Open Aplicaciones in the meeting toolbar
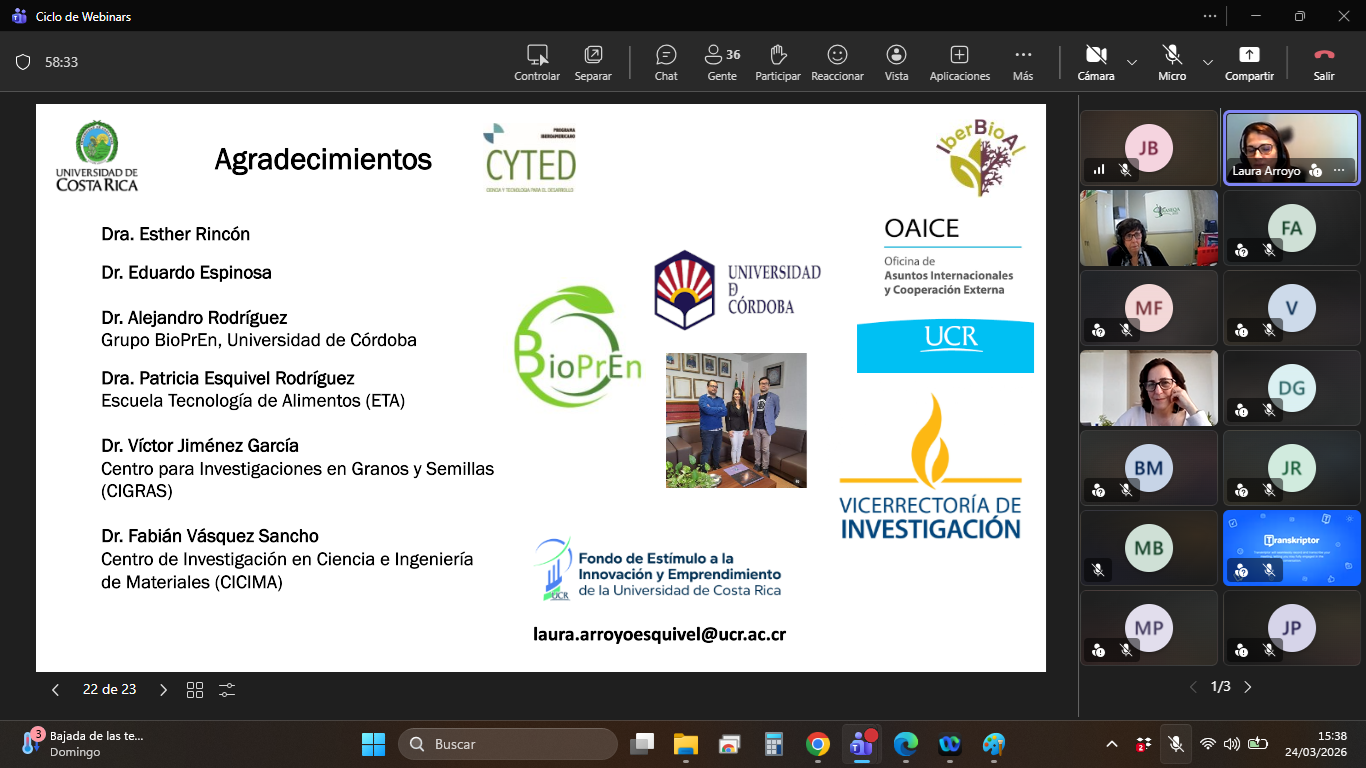Image resolution: width=1366 pixels, height=768 pixels. [x=959, y=62]
